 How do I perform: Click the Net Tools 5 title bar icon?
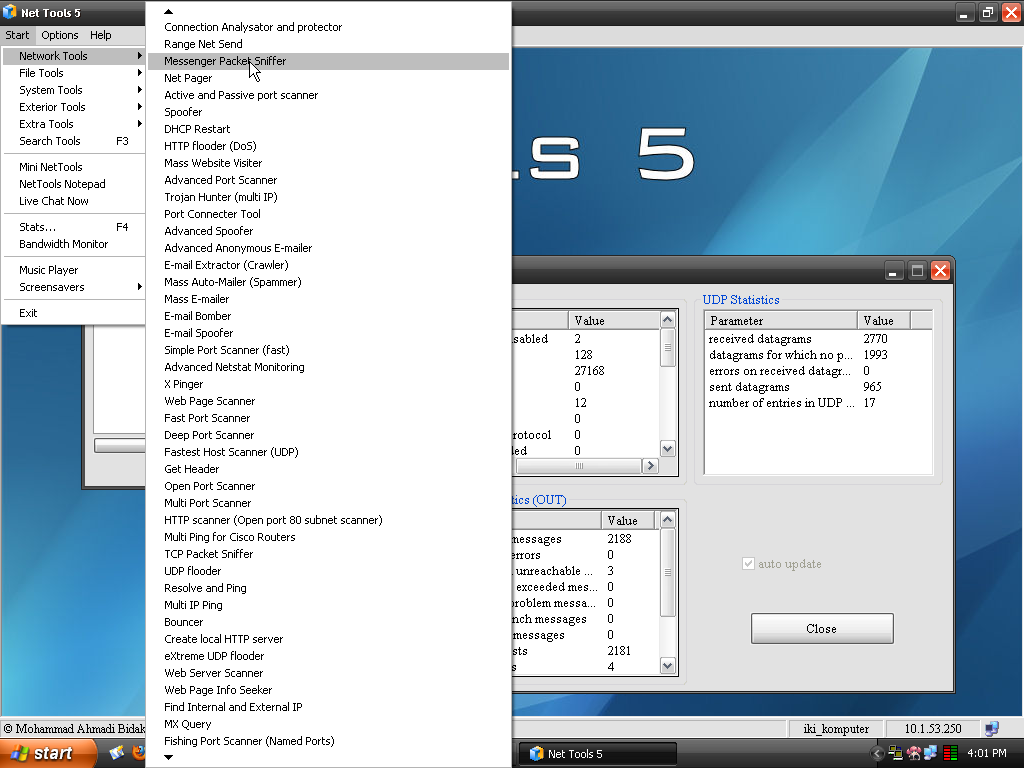pyautogui.click(x=8, y=12)
